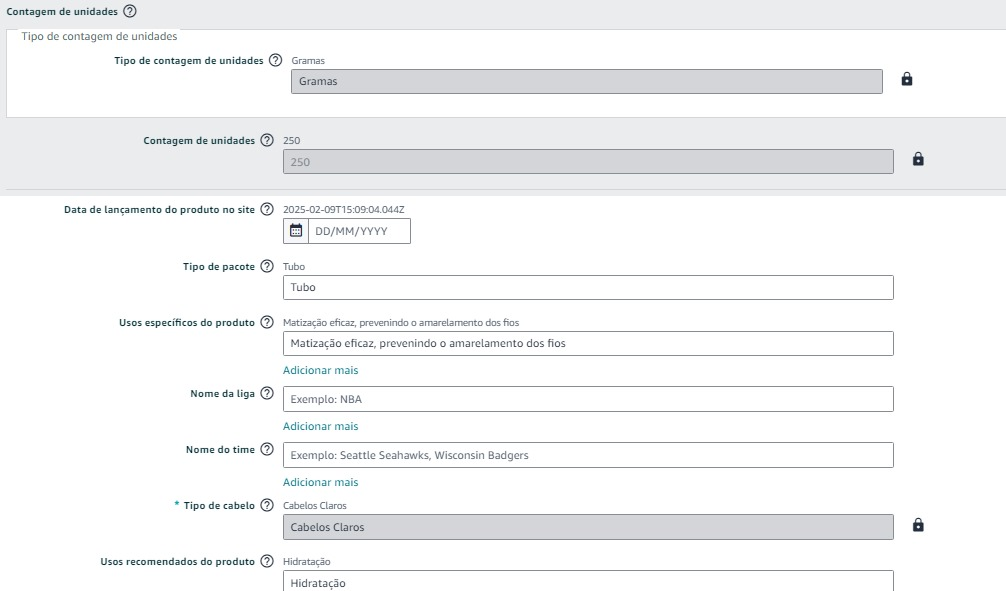Click the lock icon beside the 250 value
Viewport: 1006px width, 591px height.
(x=918, y=158)
